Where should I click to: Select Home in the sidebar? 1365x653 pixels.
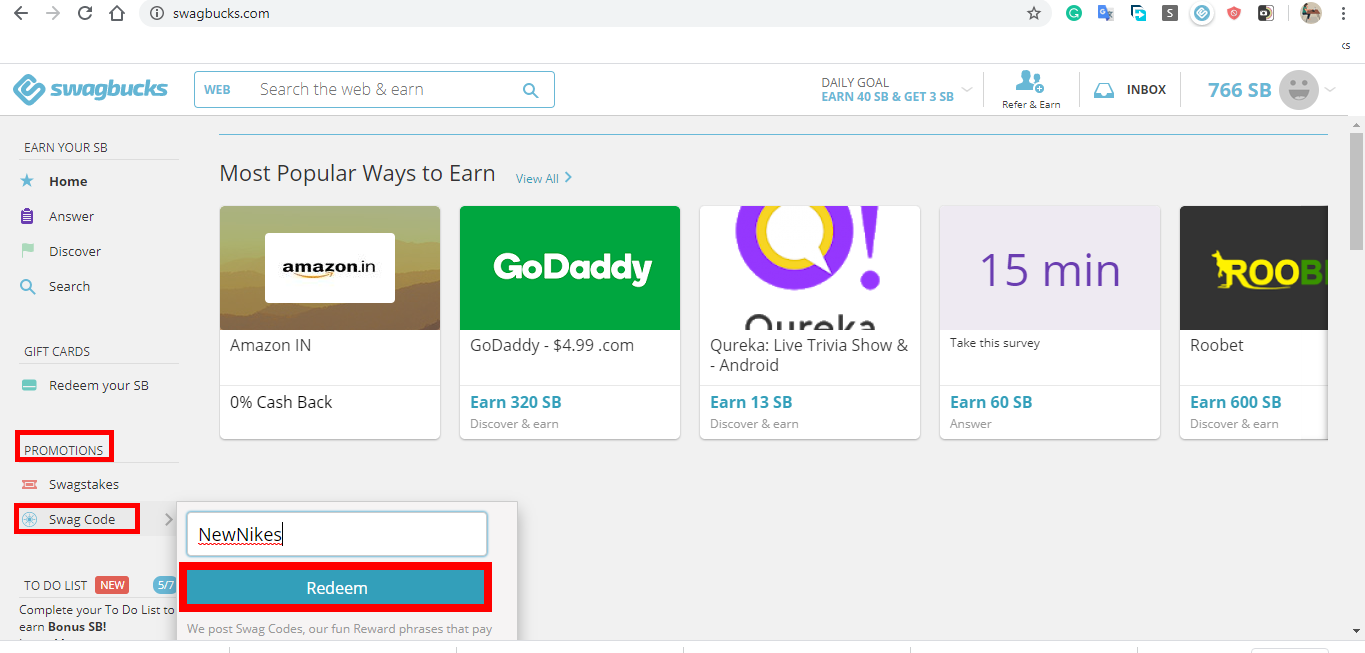pyautogui.click(x=68, y=181)
